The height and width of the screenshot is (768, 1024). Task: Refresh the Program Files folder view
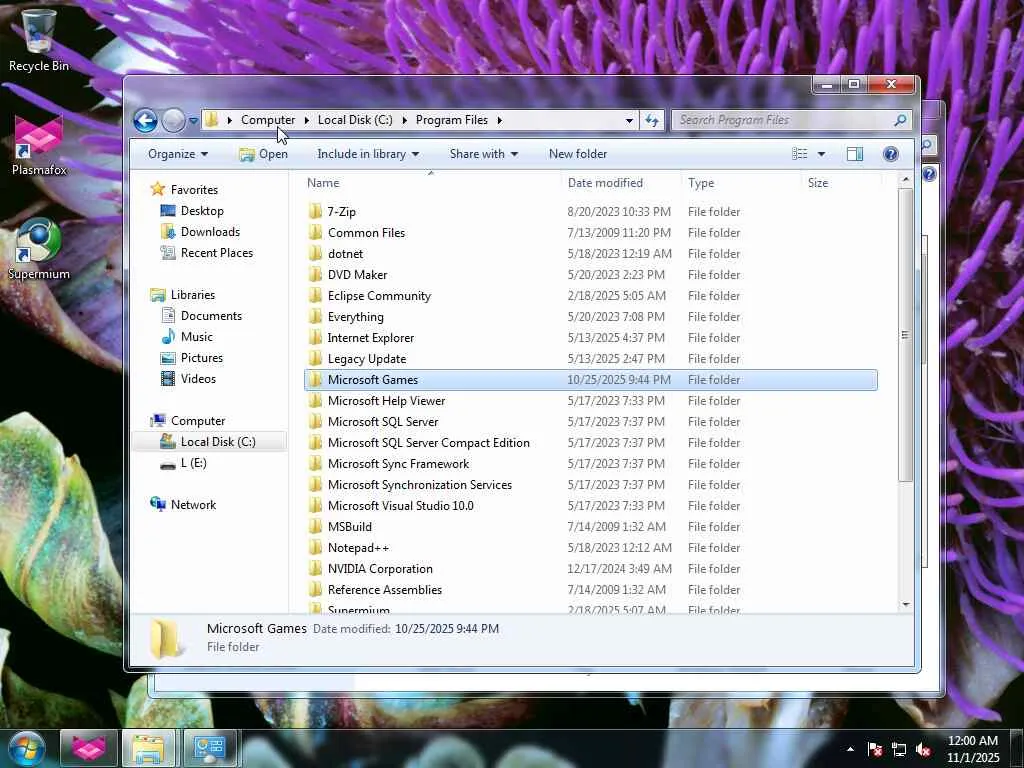click(x=652, y=120)
